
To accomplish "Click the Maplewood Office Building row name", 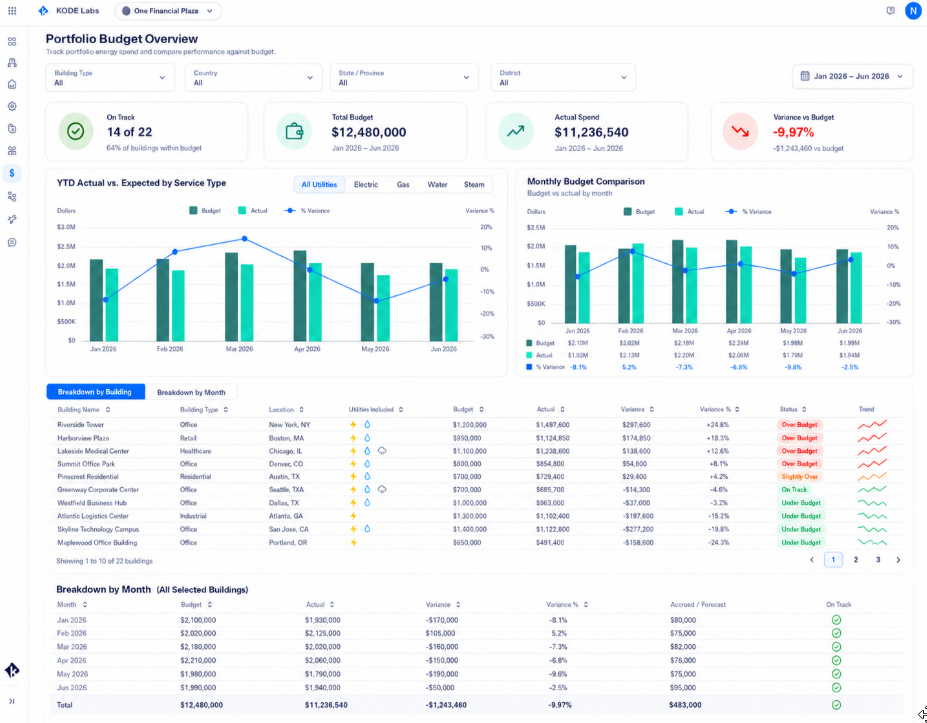I will pyautogui.click(x=97, y=542).
